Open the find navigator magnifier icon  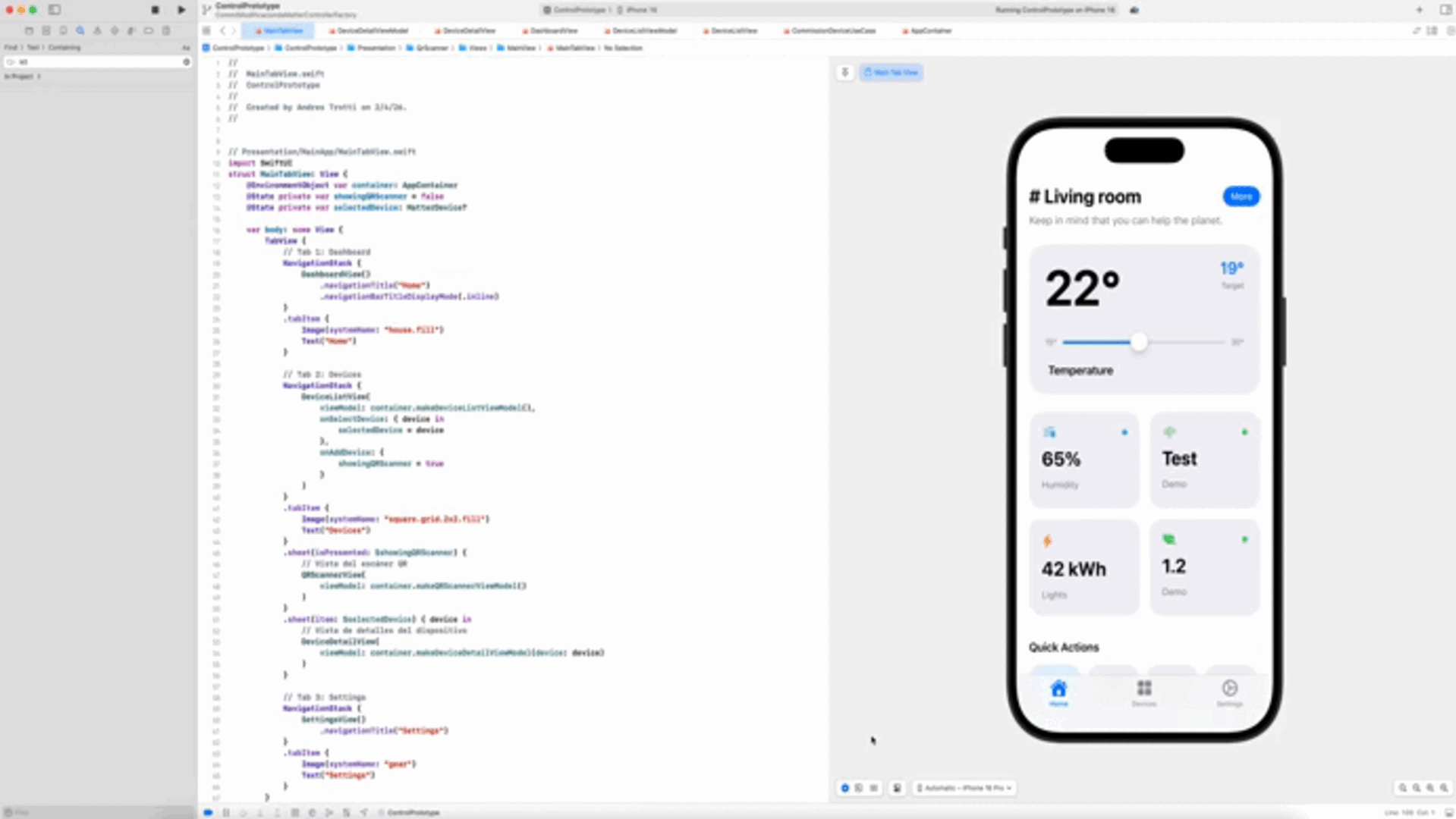tap(80, 31)
